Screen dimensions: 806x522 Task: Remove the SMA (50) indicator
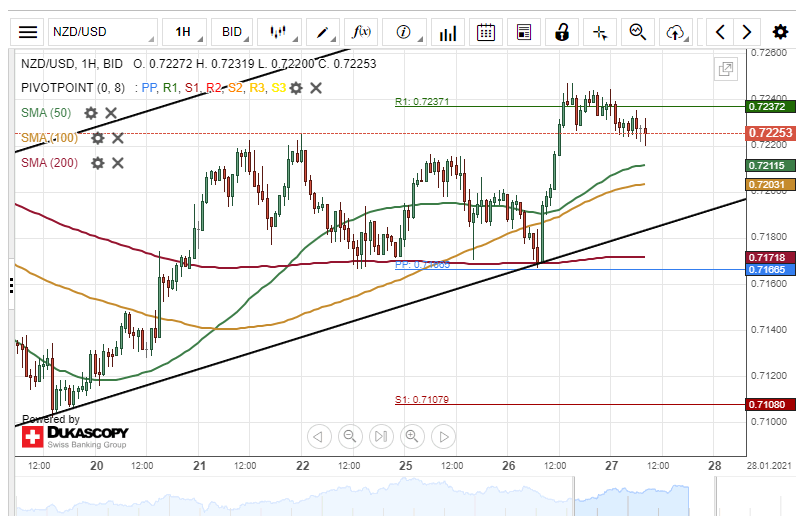coord(111,113)
